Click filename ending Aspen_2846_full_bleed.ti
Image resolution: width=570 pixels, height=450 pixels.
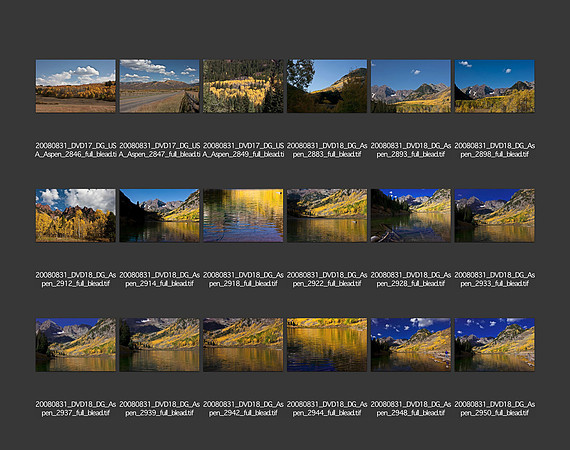tap(76, 150)
